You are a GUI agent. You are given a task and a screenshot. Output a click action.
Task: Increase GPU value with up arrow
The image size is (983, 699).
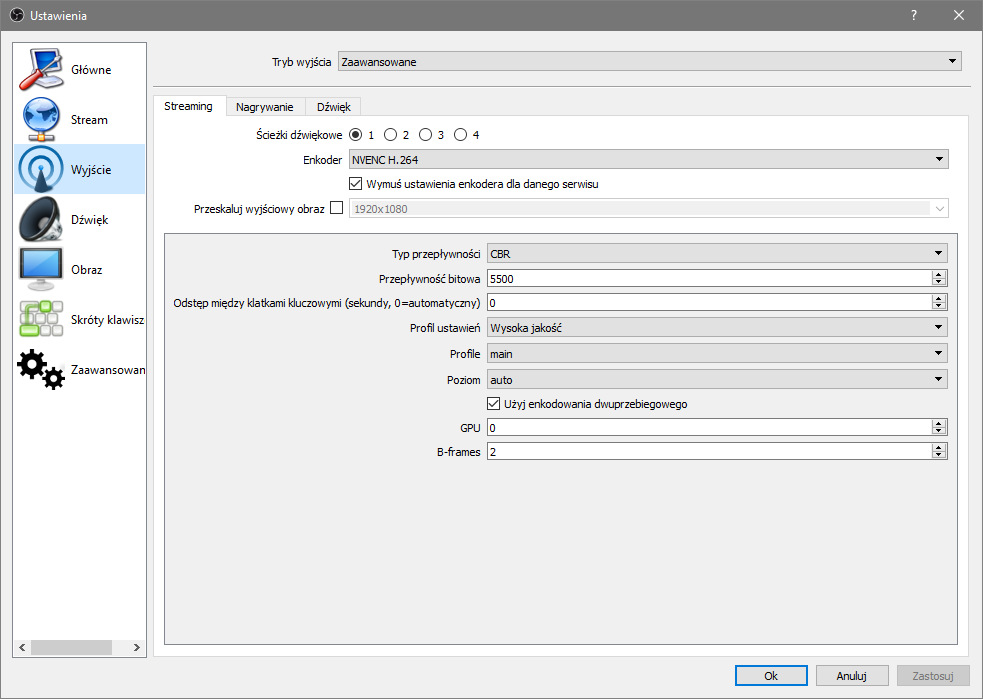click(x=938, y=424)
